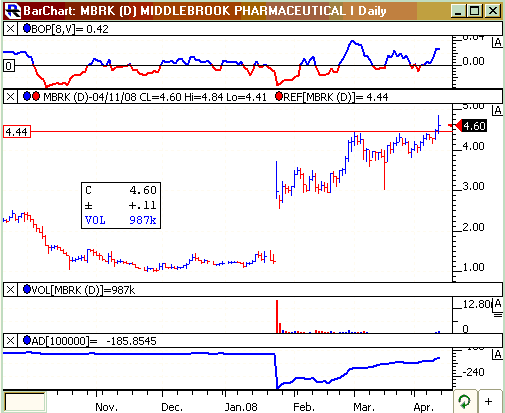
Task: Close the BarChart window
Action: pyautogui.click(x=493, y=11)
